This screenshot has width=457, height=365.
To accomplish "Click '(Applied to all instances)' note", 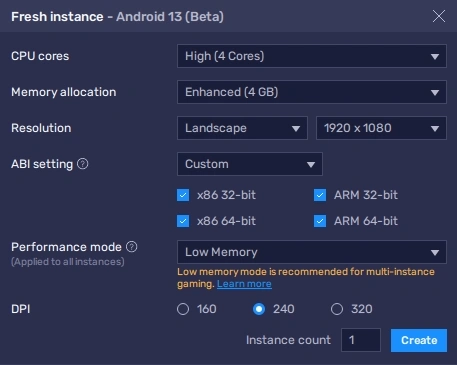I will [68, 262].
